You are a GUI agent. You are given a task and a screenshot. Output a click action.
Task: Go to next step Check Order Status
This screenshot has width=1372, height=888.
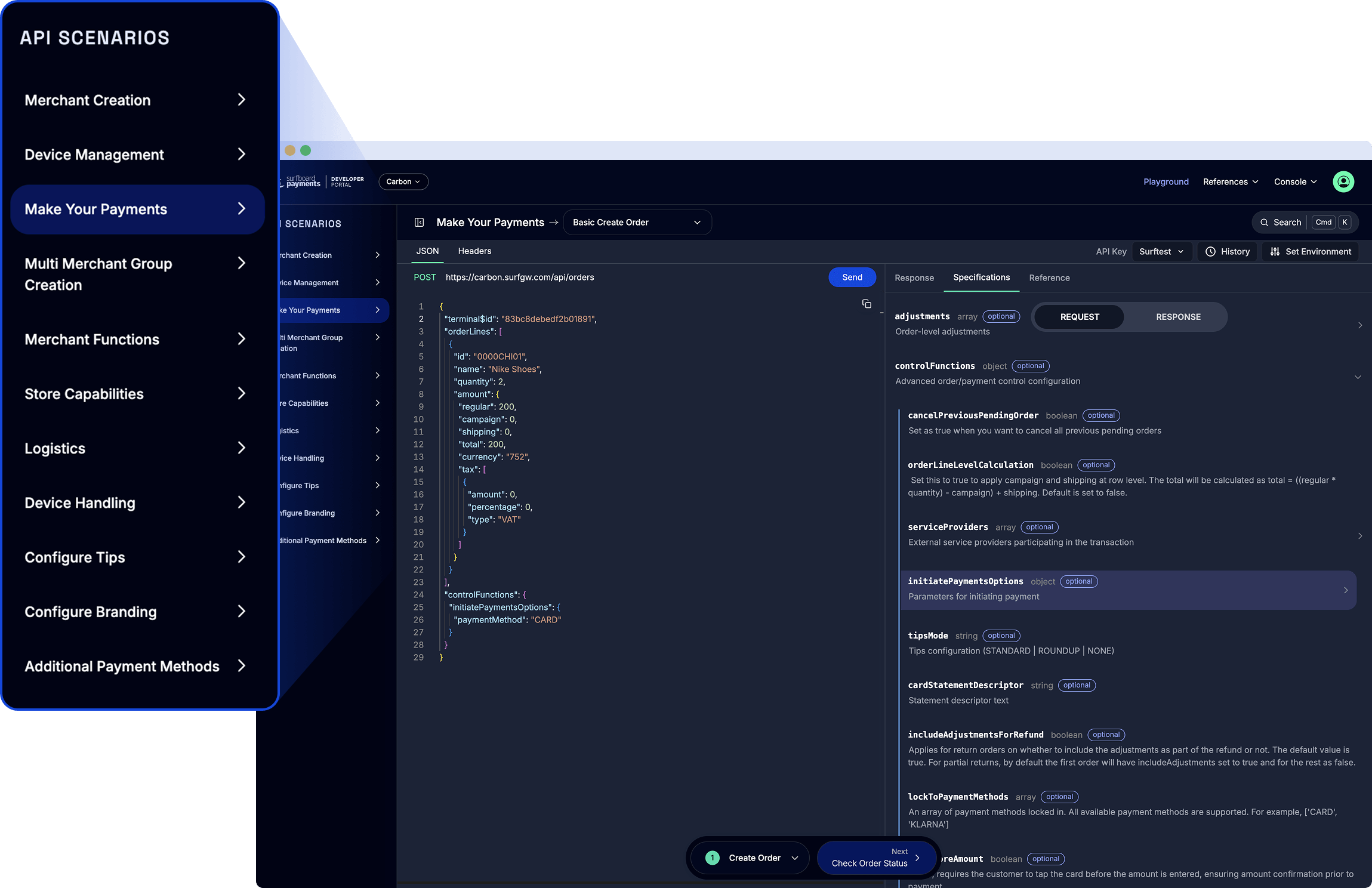click(x=875, y=858)
